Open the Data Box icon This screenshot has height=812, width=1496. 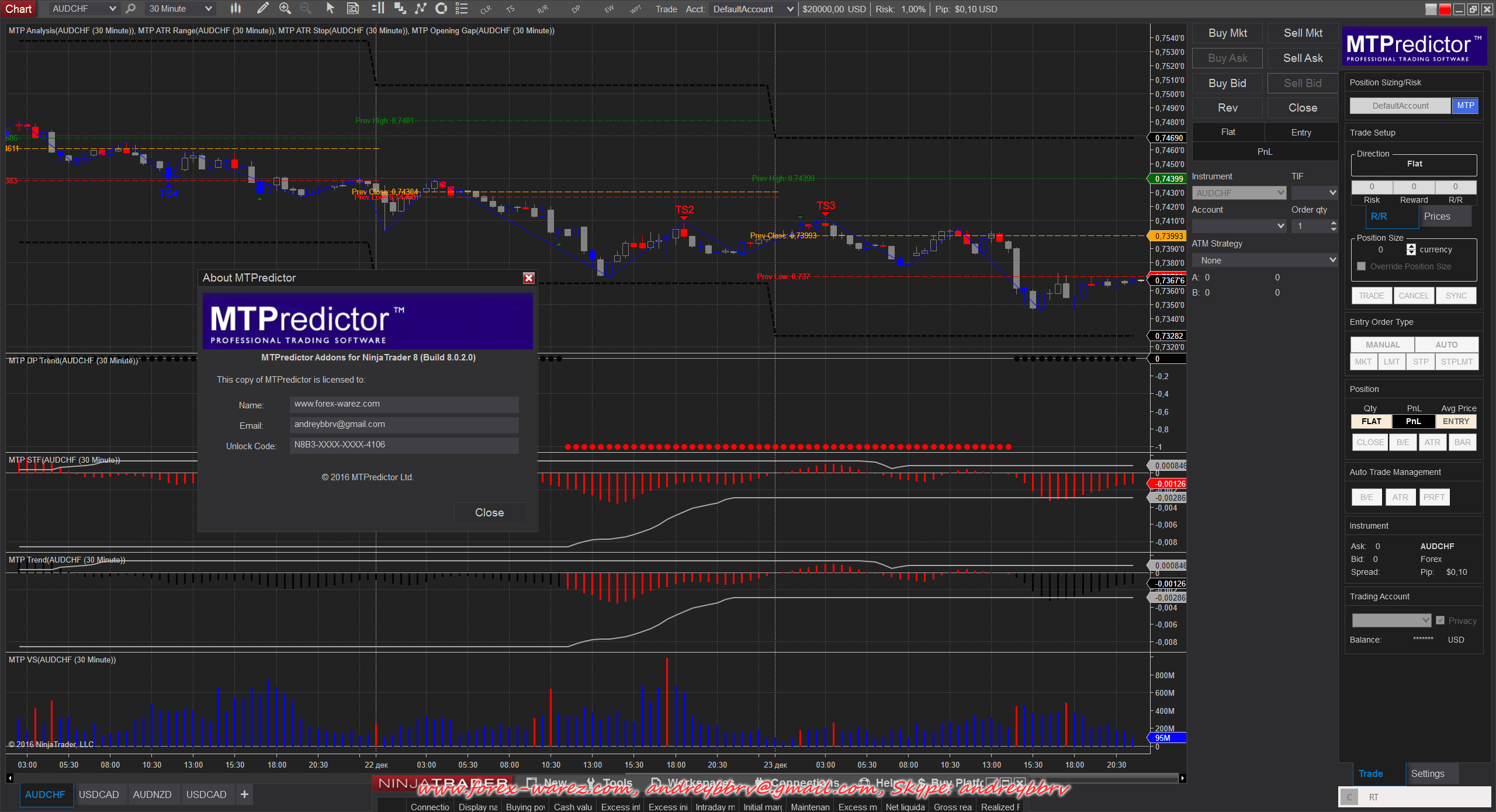(353, 8)
